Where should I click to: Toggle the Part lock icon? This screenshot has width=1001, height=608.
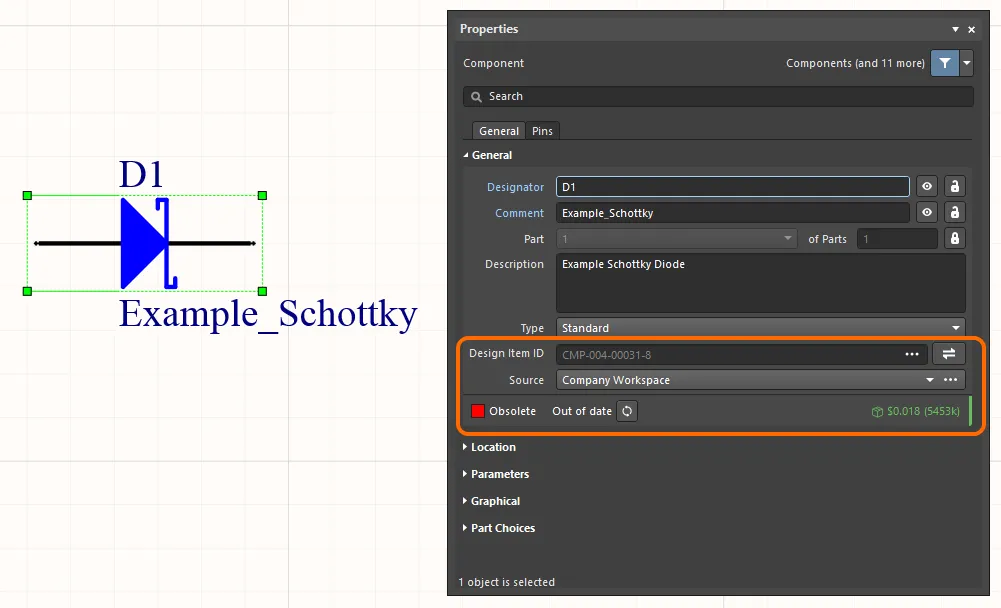954,238
